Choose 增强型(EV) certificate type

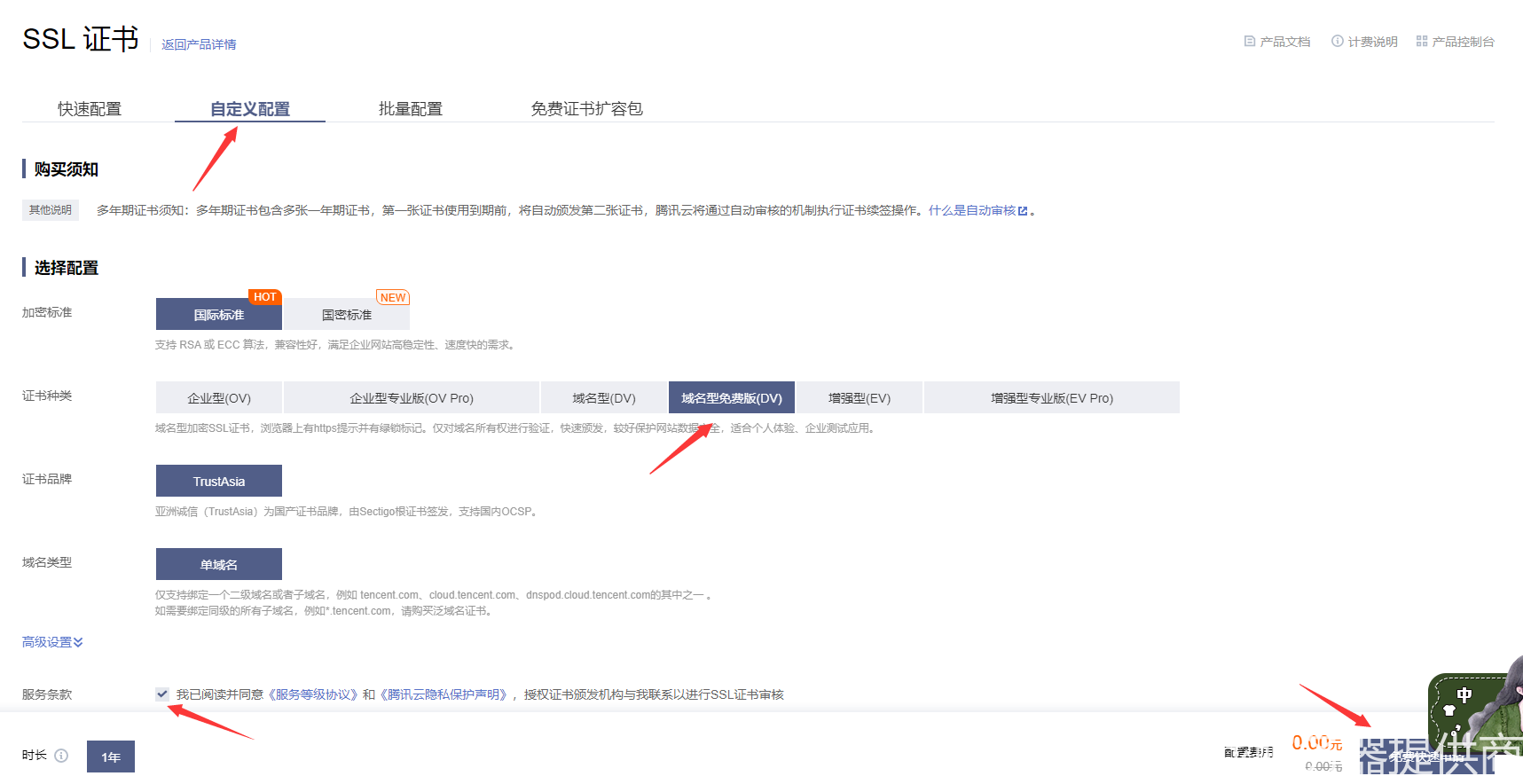pos(860,397)
